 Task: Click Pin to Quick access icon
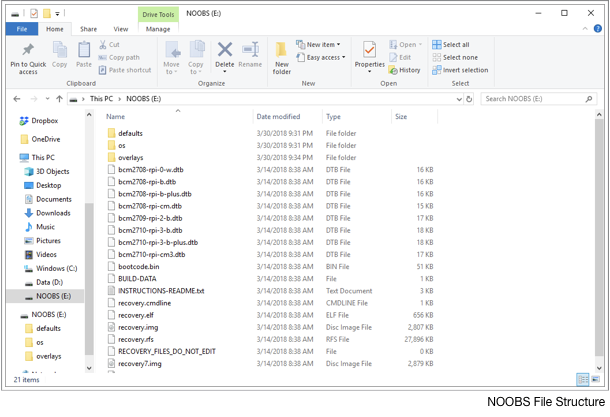pyautogui.click(x=28, y=50)
